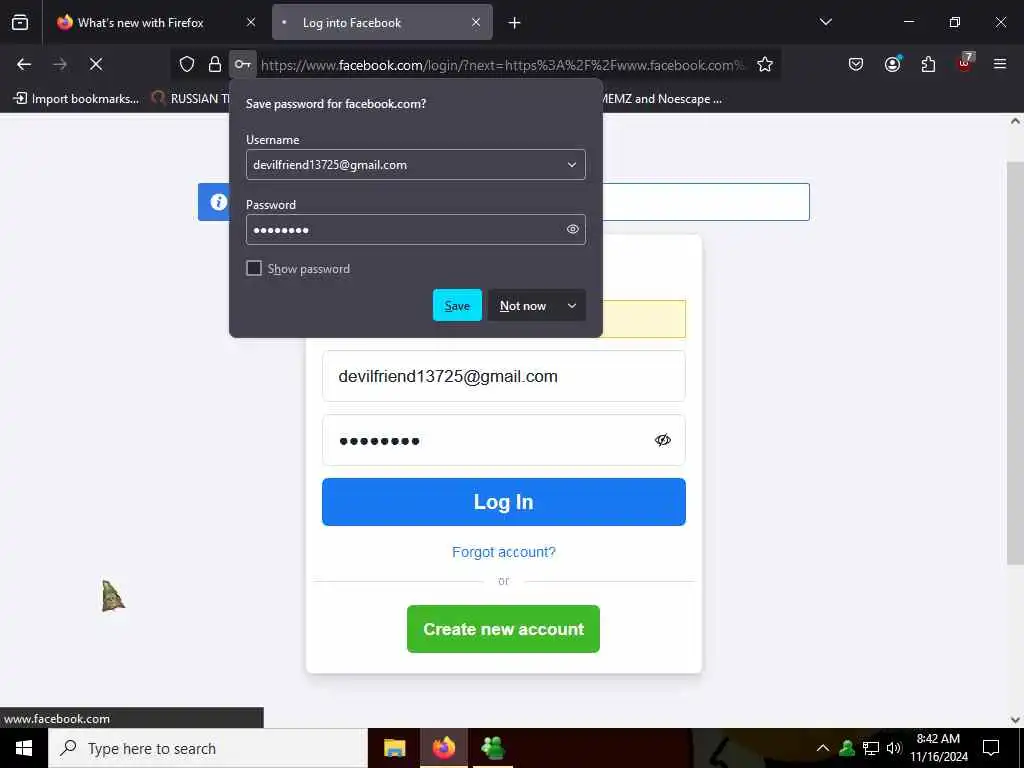Choose Not now in password prompt
The height and width of the screenshot is (768, 1024).
(523, 305)
